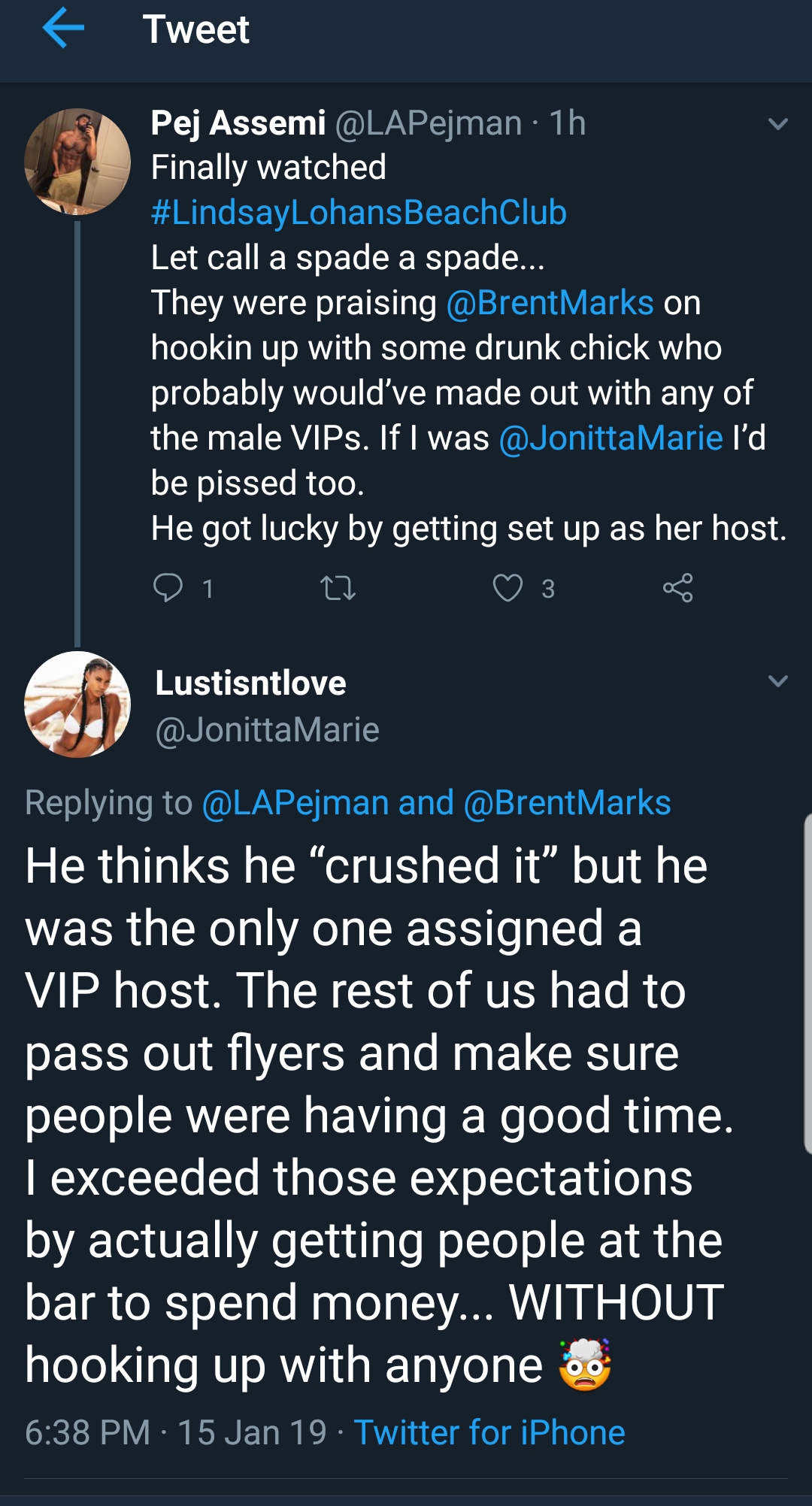Open Pej Assemi display name
812x1506 pixels.
coord(238,123)
